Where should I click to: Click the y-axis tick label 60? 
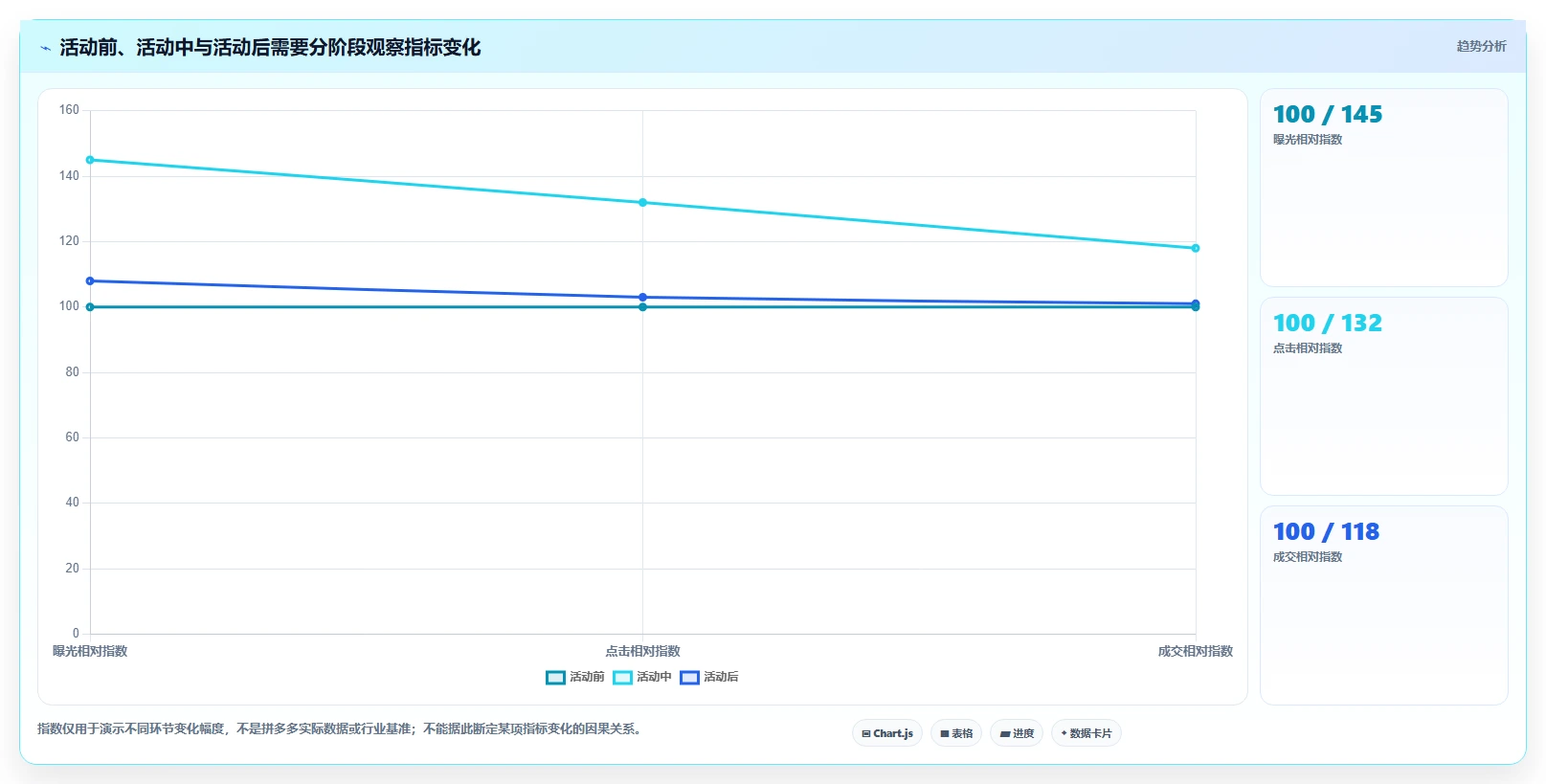73,437
